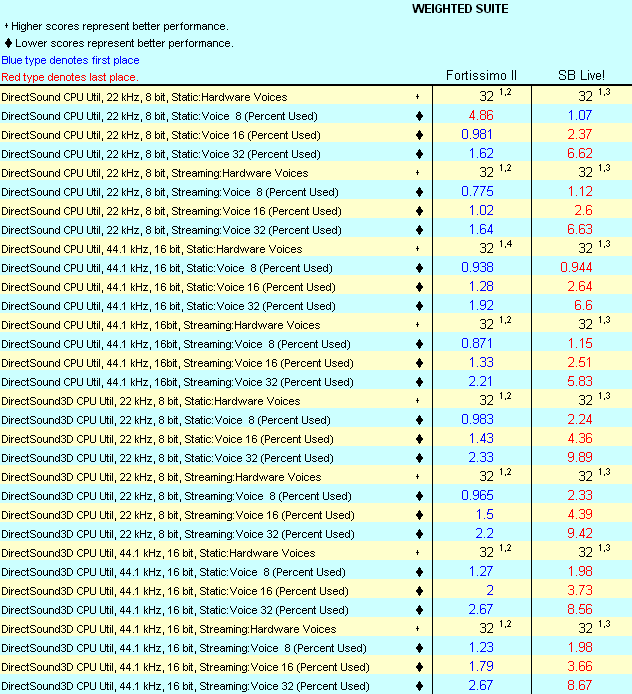Image resolution: width=632 pixels, height=694 pixels.
Task: Select DirectSound 22 kHz Streaming:Voice 16 row label
Action: [171, 212]
